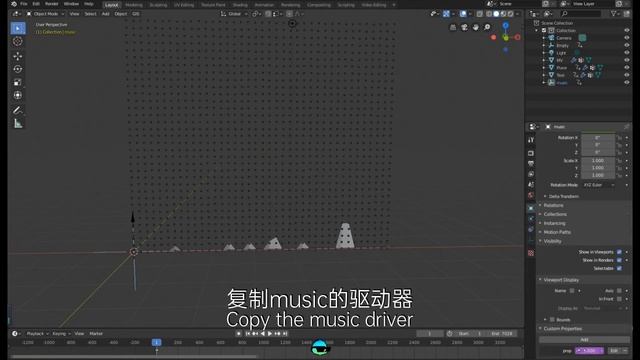Select the Measure tool

pos(18,123)
